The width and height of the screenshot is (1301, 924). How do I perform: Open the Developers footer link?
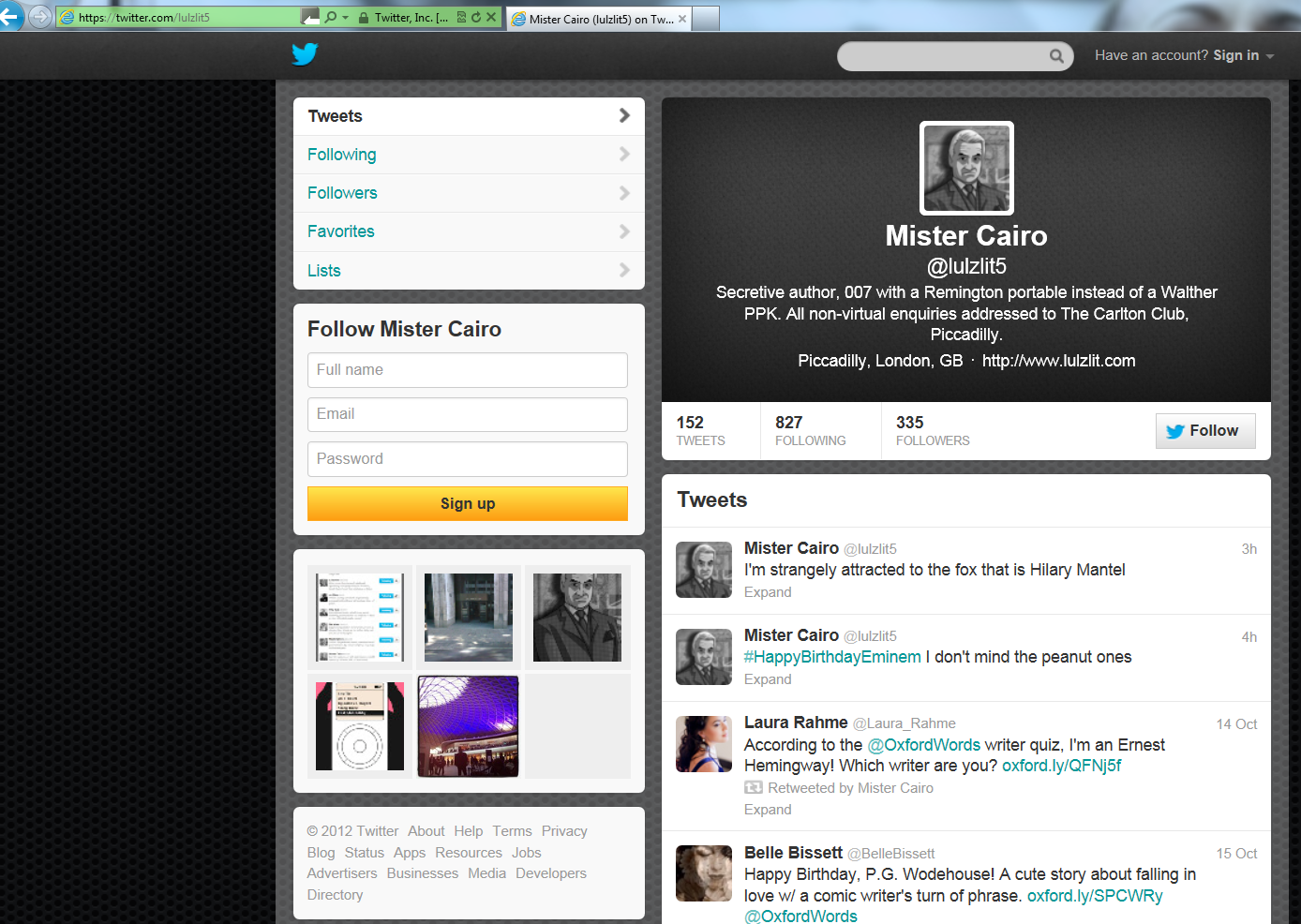point(551,873)
